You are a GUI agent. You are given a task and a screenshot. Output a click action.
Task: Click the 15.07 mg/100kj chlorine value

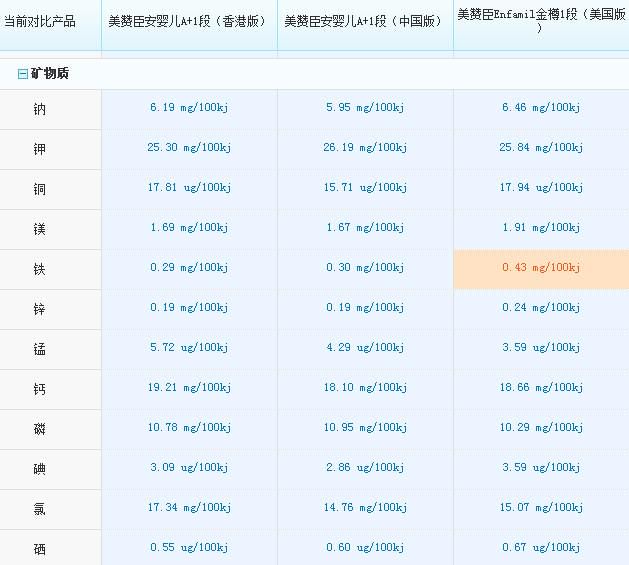point(541,508)
